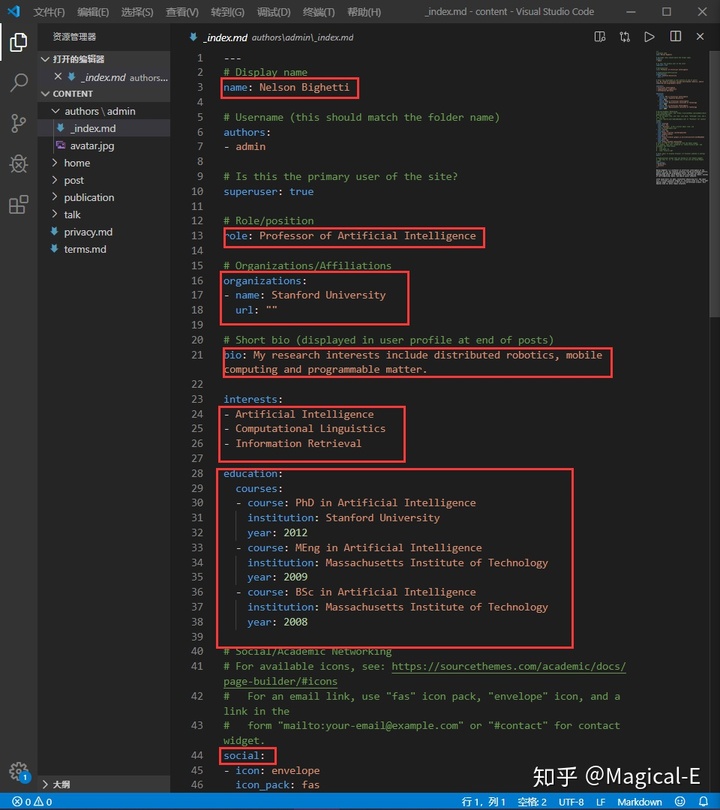The image size is (720, 810).
Task: Click the Open Preview to the Side icon
Action: 600,37
